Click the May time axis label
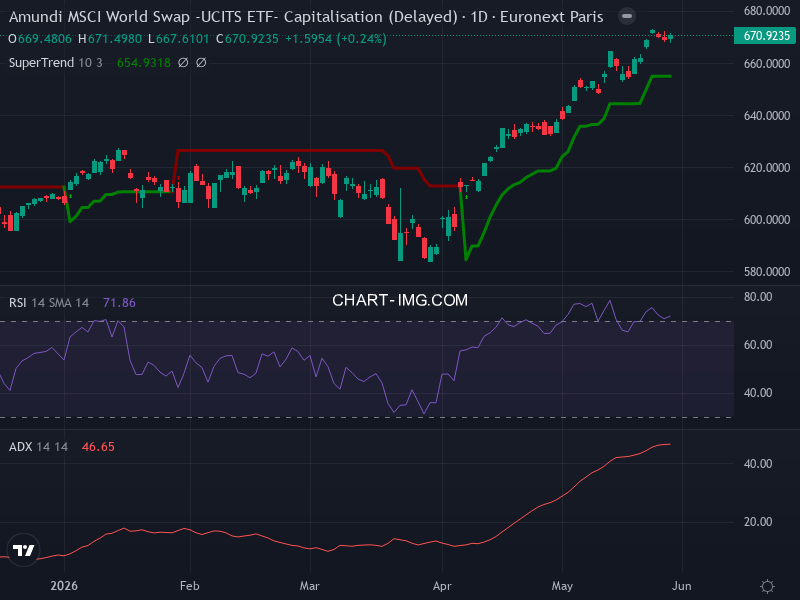The height and width of the screenshot is (600, 800). coord(562,586)
